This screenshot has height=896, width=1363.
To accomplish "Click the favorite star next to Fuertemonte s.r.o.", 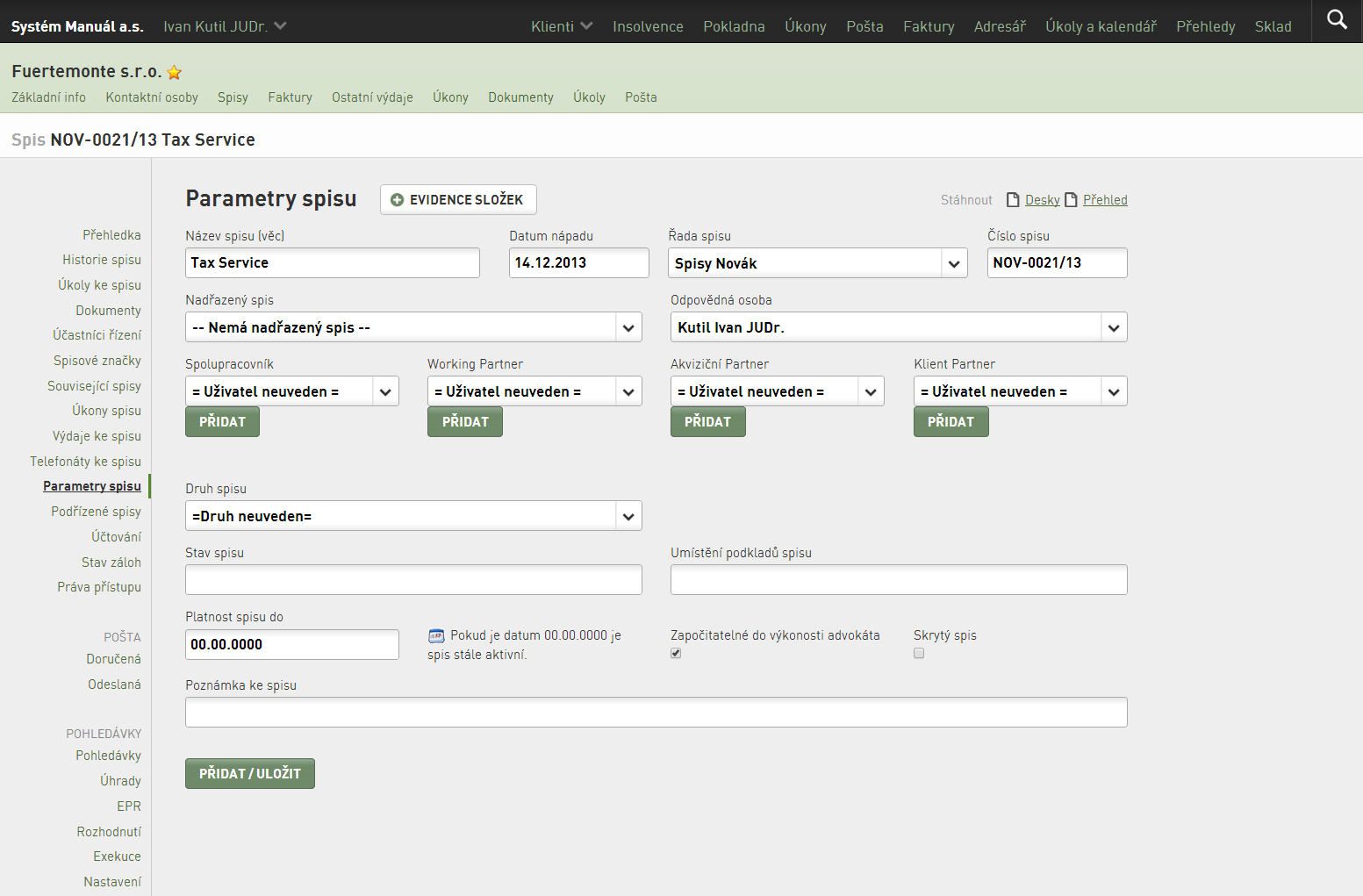I will pos(175,72).
